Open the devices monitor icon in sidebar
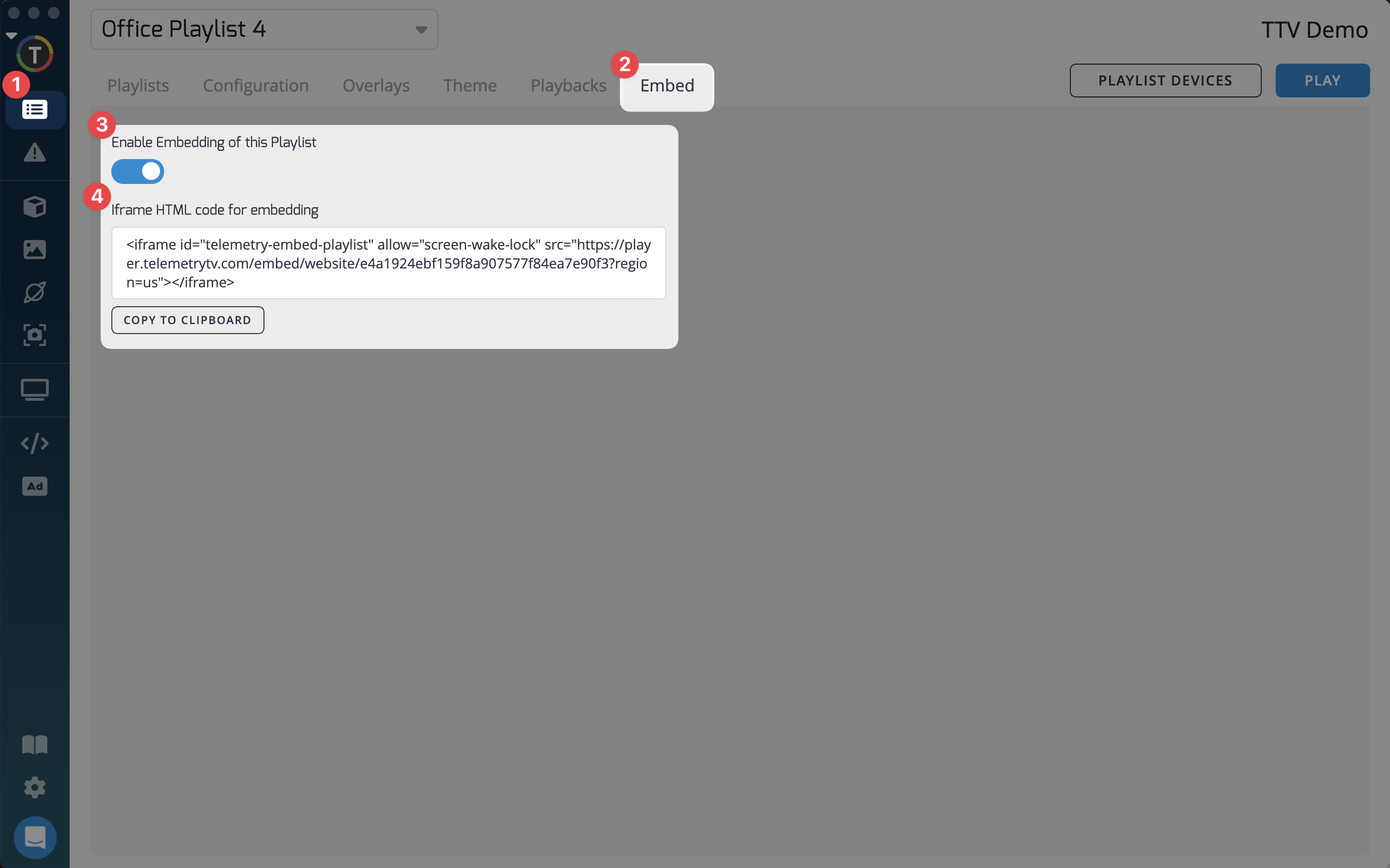 click(34, 390)
